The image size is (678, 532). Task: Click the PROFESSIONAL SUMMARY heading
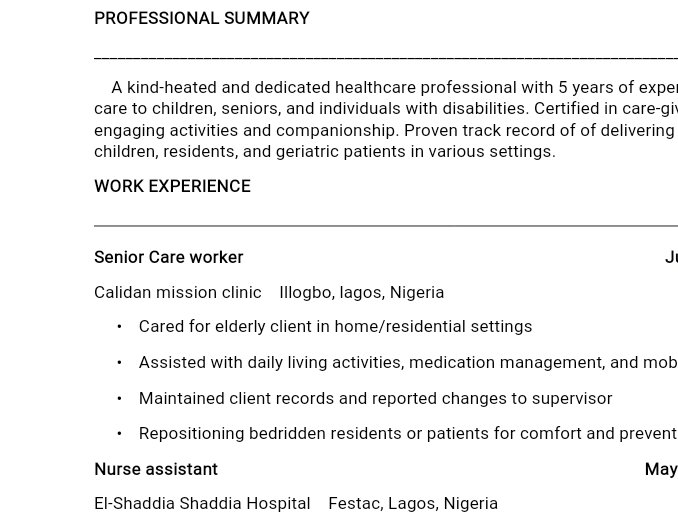click(201, 18)
